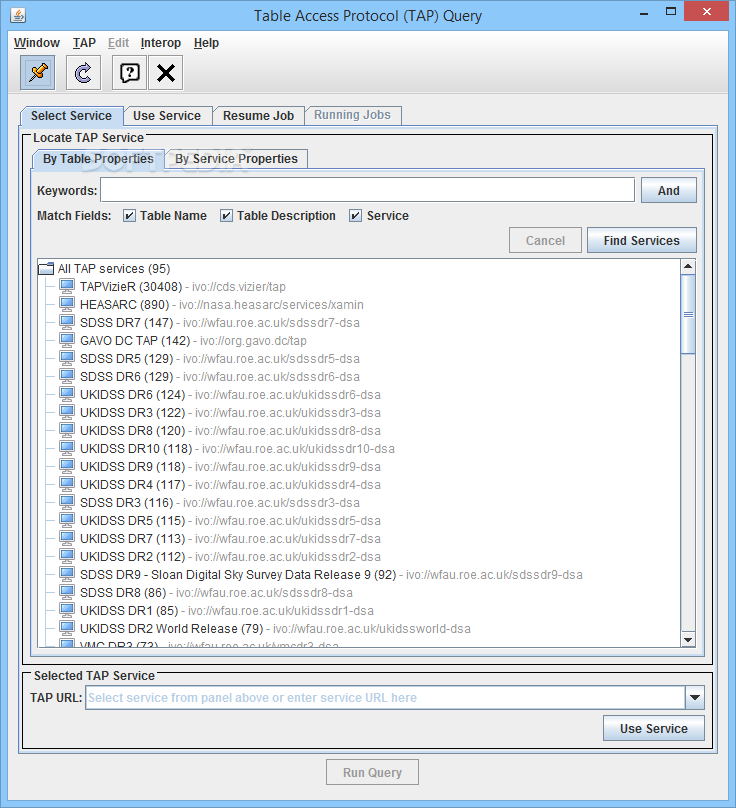Click into the Keywords input field
Image resolution: width=736 pixels, height=808 pixels.
click(x=367, y=190)
